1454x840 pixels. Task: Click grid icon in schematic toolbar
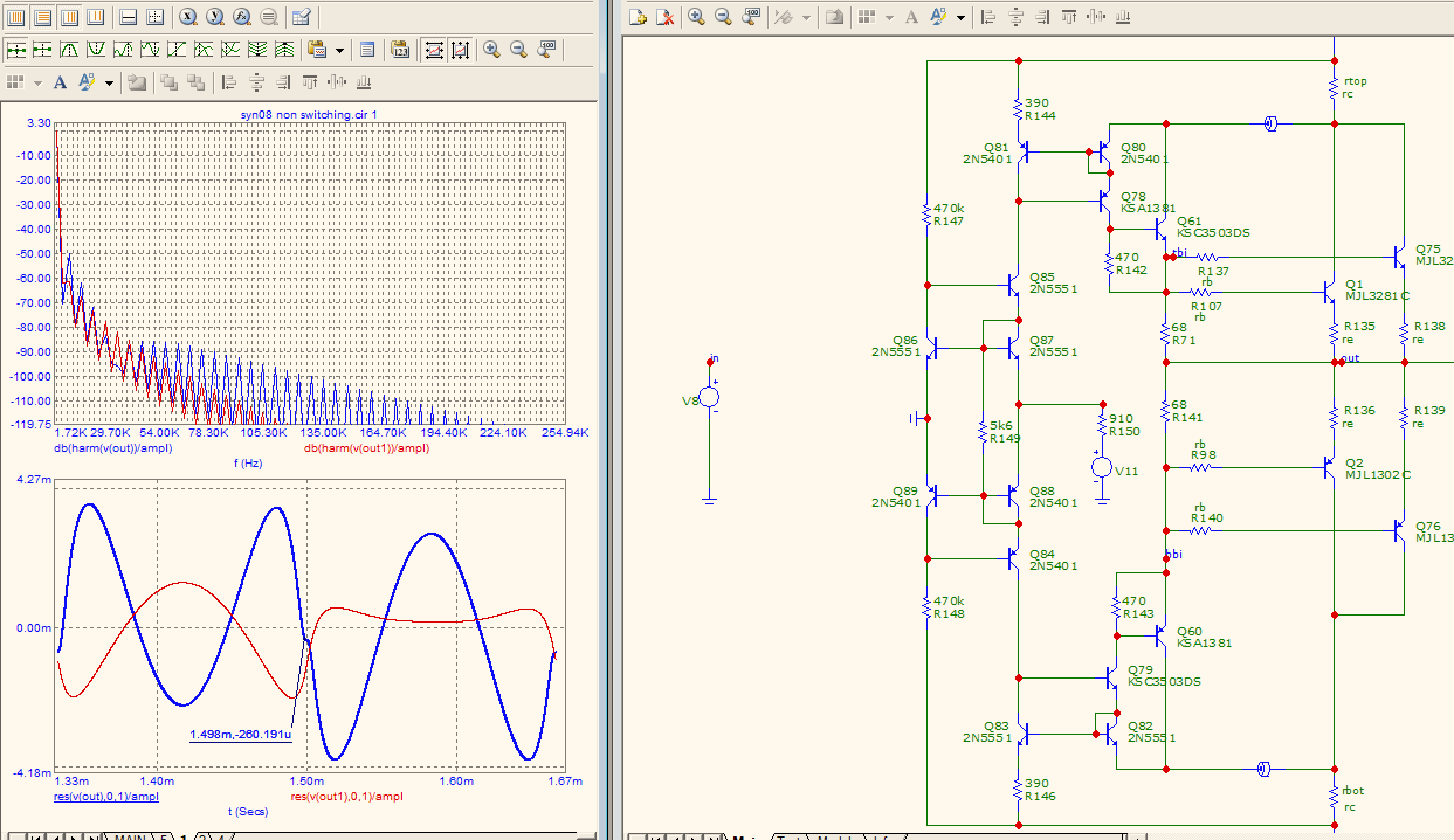[867, 17]
